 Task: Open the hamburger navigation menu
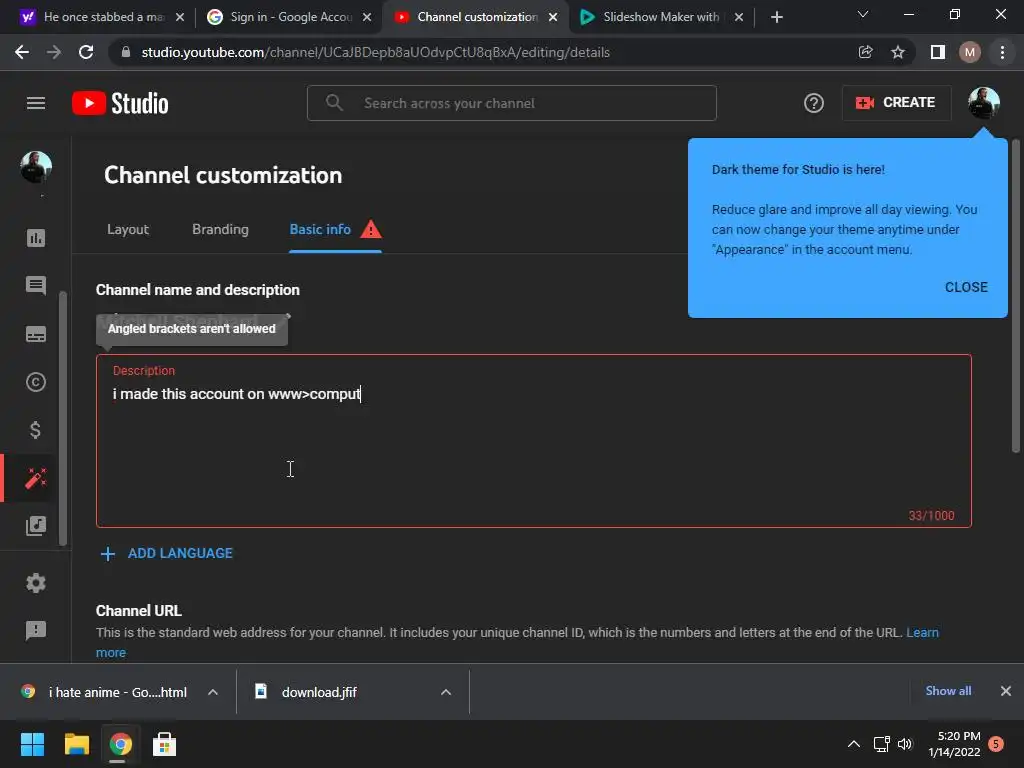(x=36, y=103)
